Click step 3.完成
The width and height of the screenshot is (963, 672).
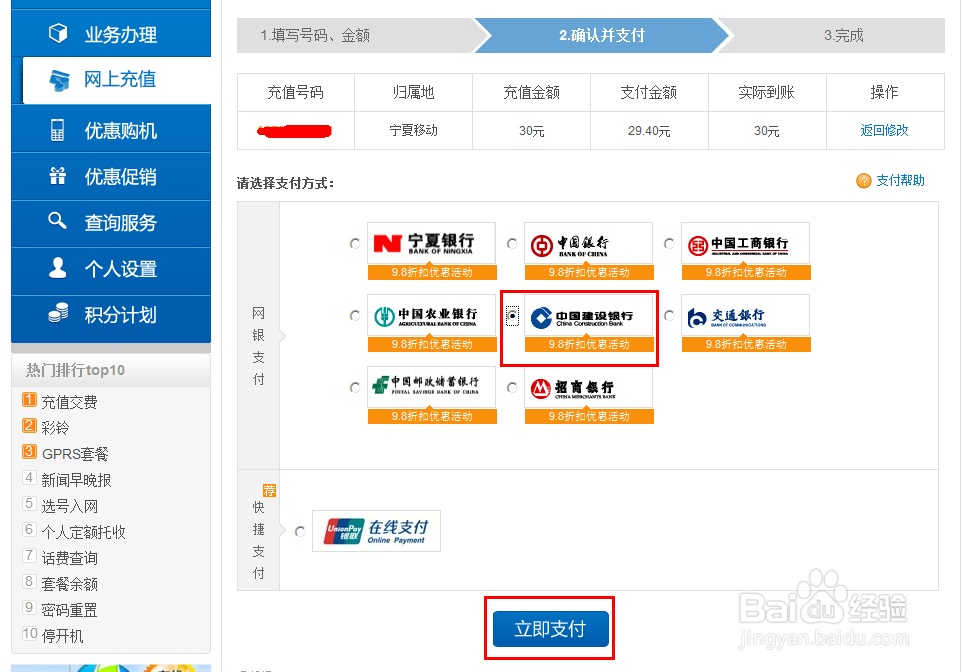(x=843, y=36)
